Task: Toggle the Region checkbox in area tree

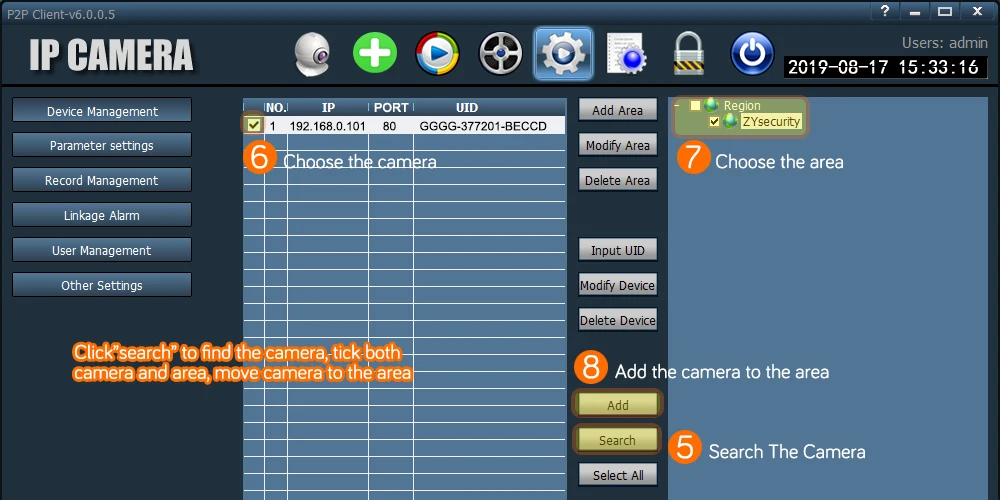Action: 695,106
